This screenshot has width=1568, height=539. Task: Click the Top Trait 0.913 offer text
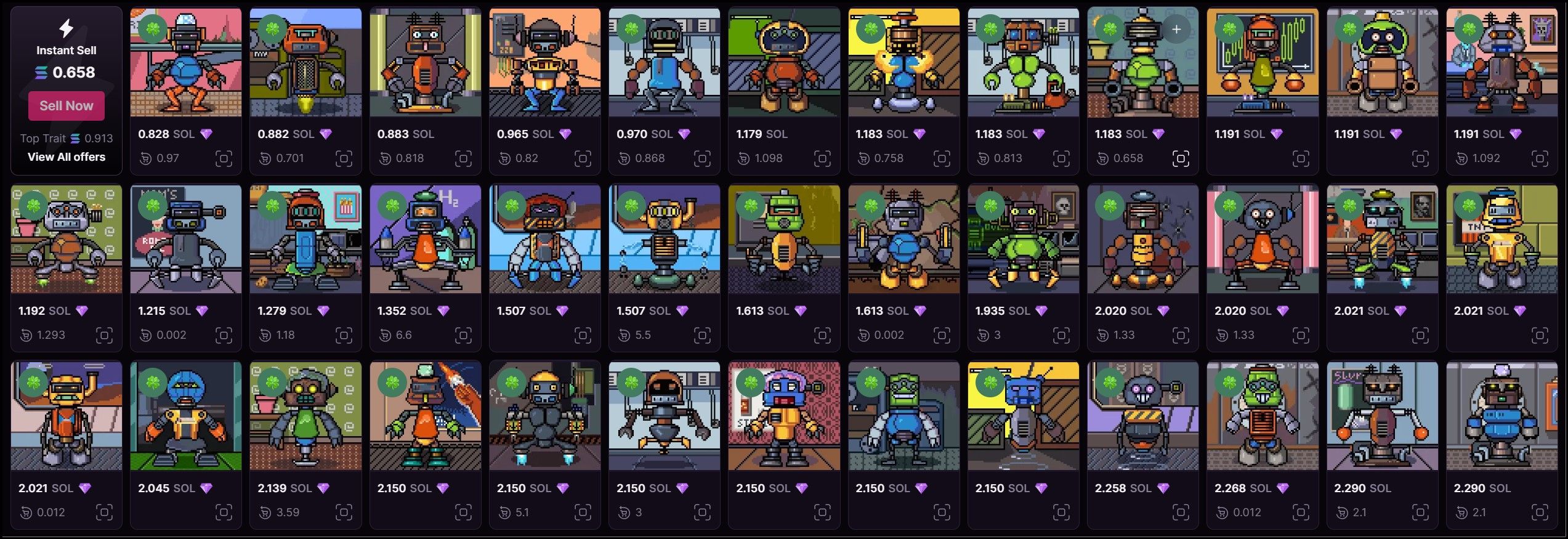[x=66, y=139]
